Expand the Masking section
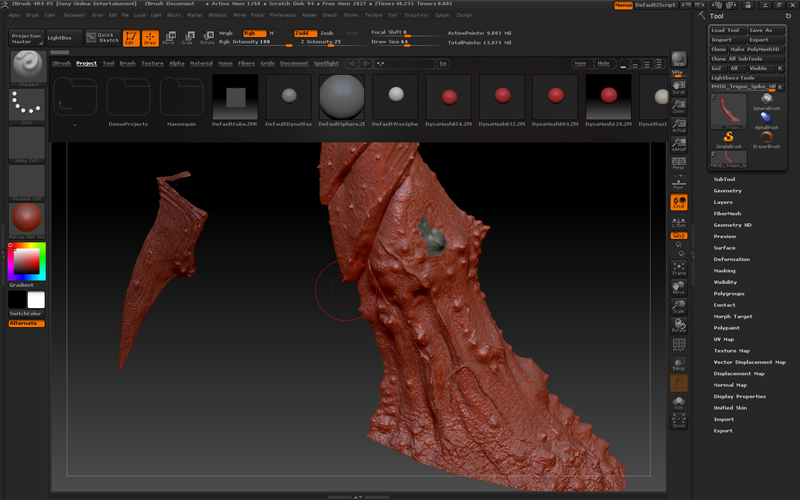This screenshot has height=500, width=800. 724,271
